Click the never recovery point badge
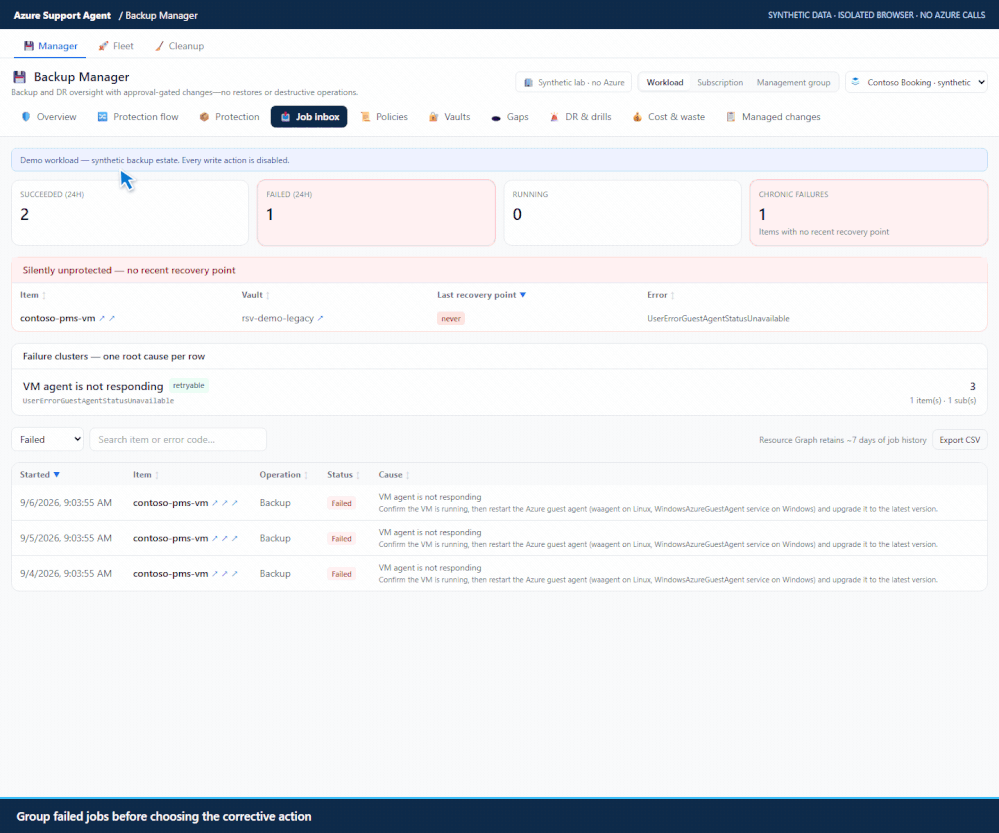Viewport: 999px width, 833px height. pos(451,319)
